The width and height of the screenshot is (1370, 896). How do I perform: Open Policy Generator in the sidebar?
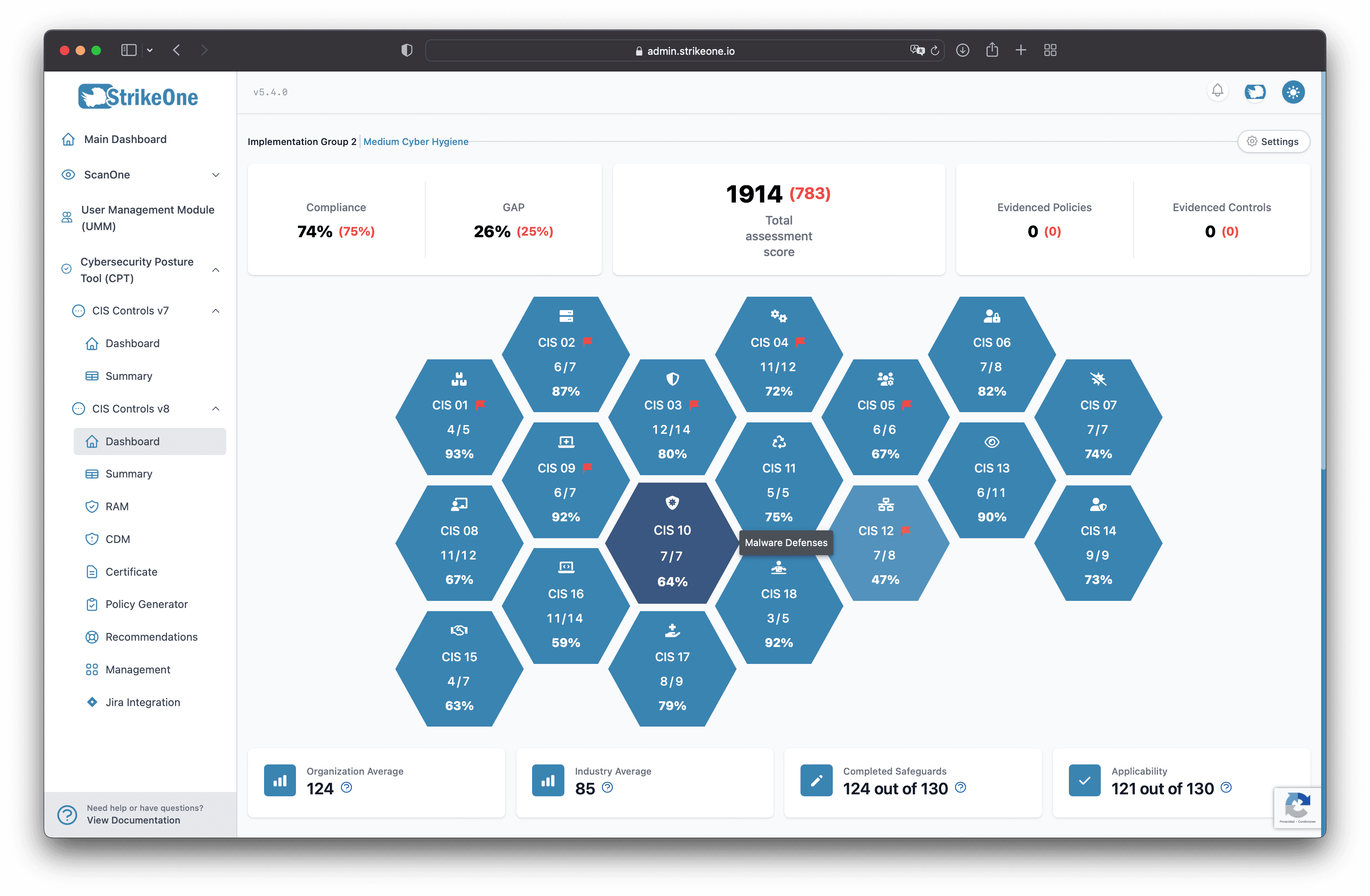146,604
